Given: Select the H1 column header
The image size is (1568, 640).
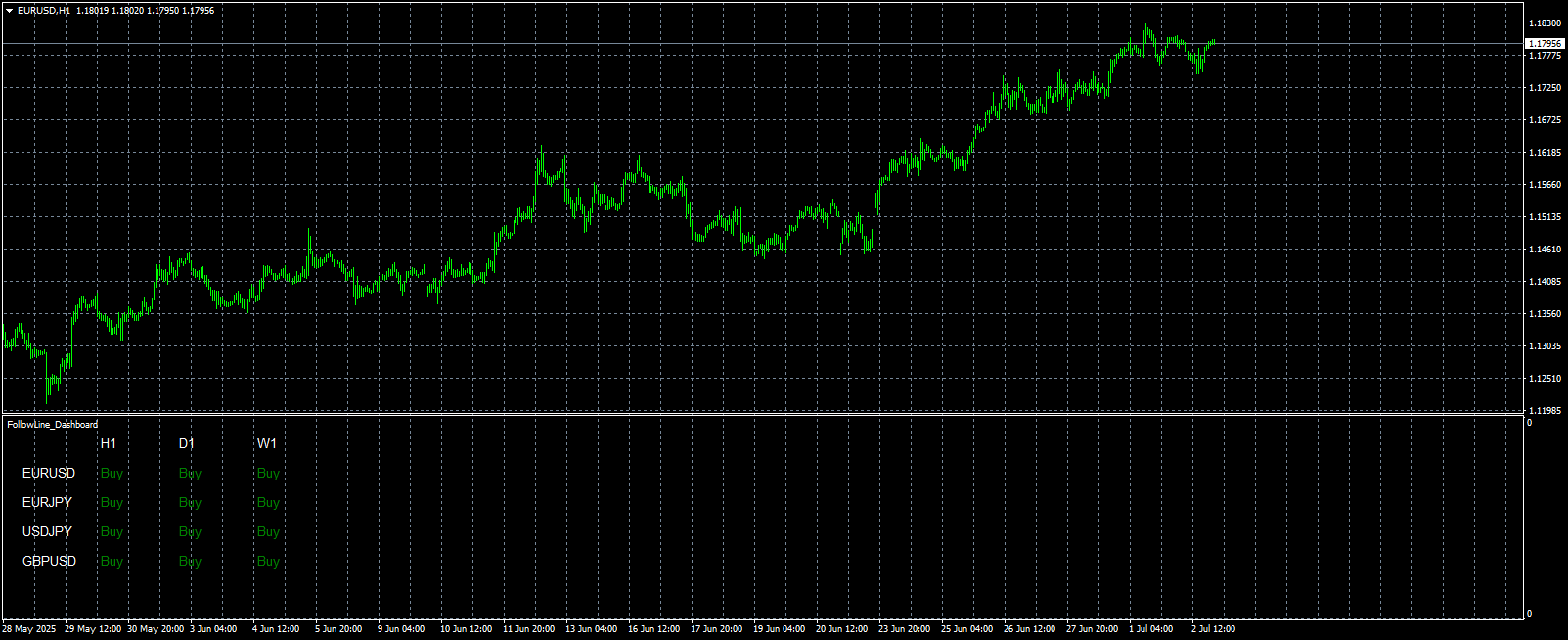Looking at the screenshot, I should pyautogui.click(x=109, y=443).
